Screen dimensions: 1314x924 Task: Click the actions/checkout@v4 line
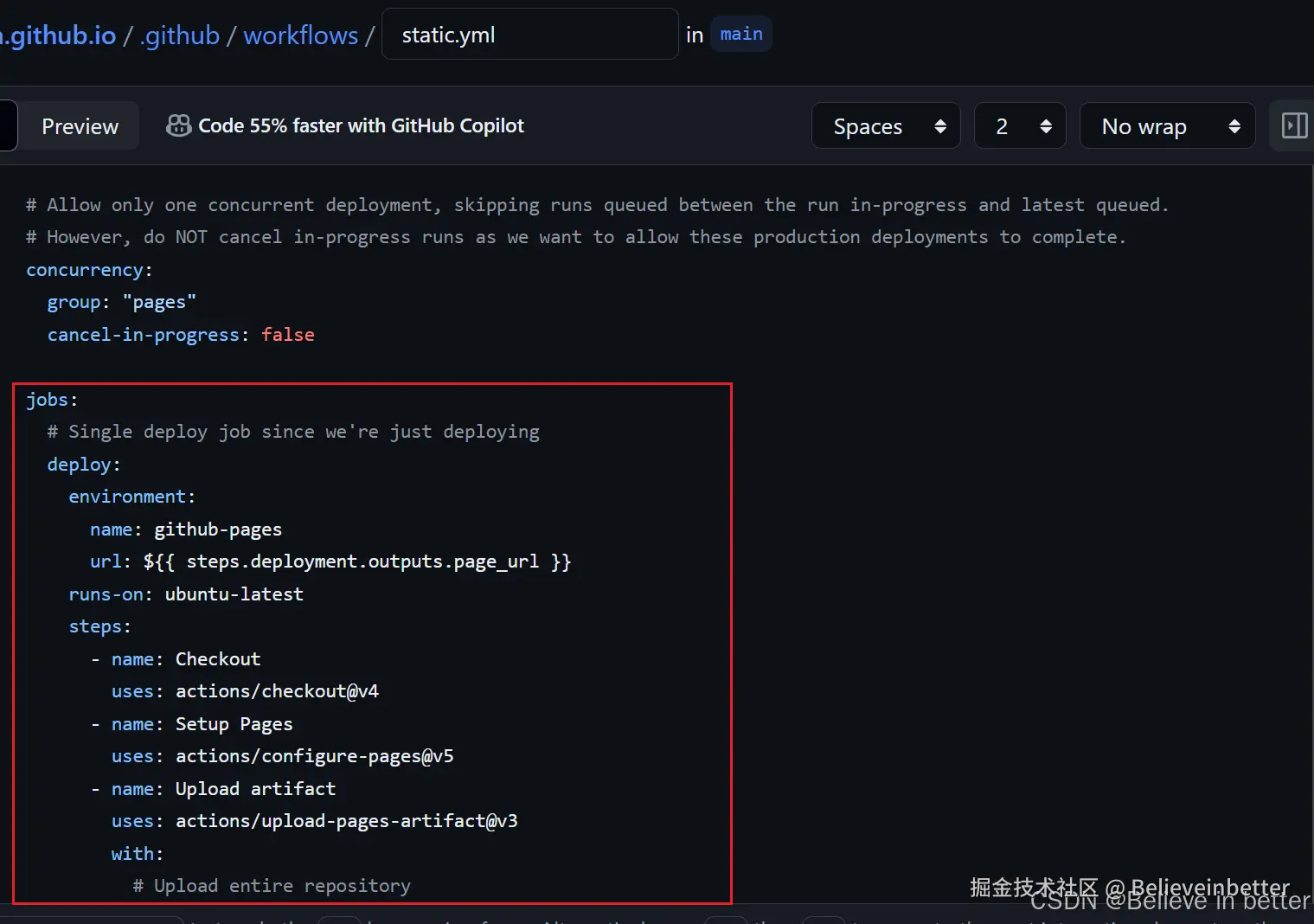tap(245, 691)
